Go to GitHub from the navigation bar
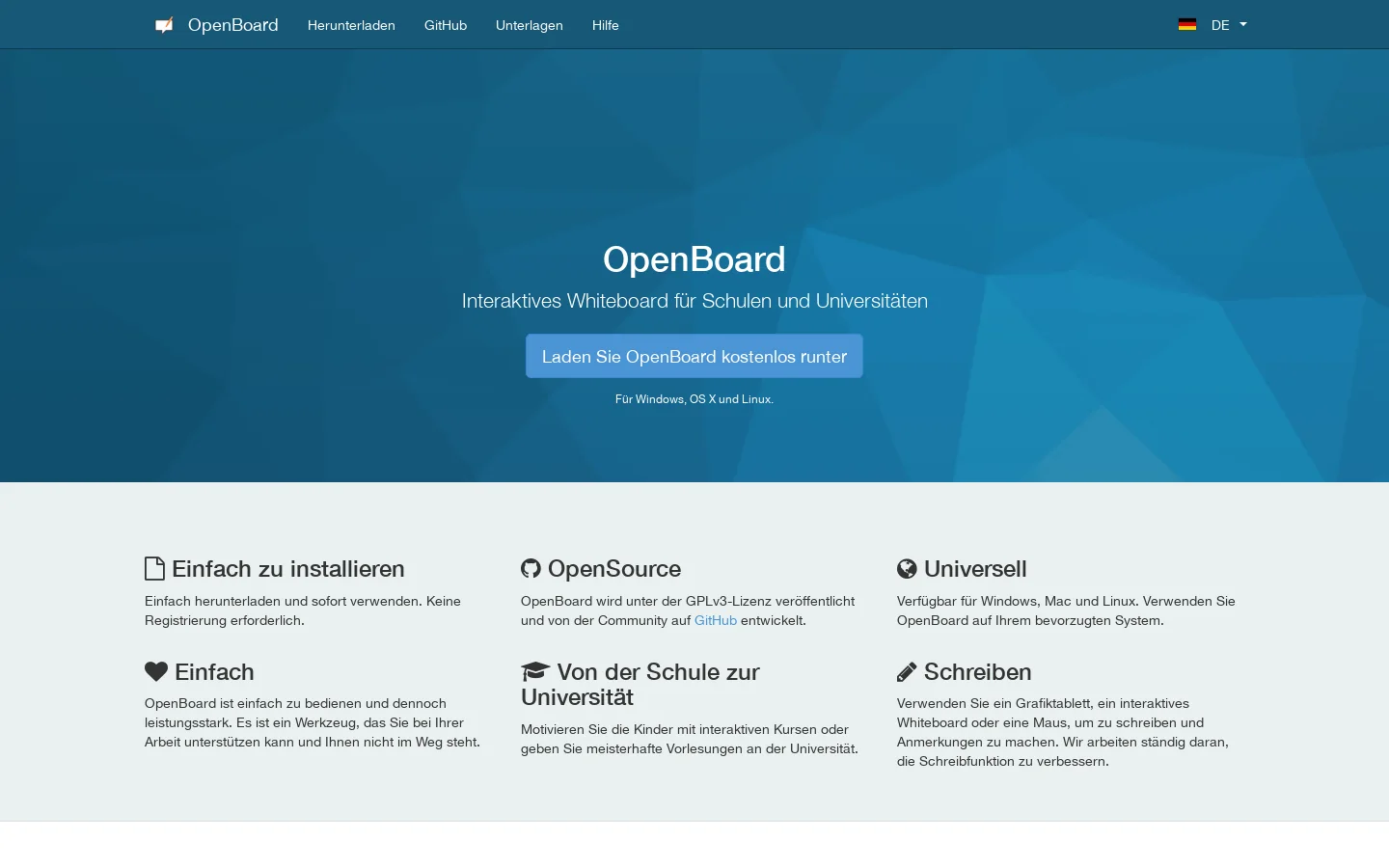1389x868 pixels. click(x=446, y=25)
